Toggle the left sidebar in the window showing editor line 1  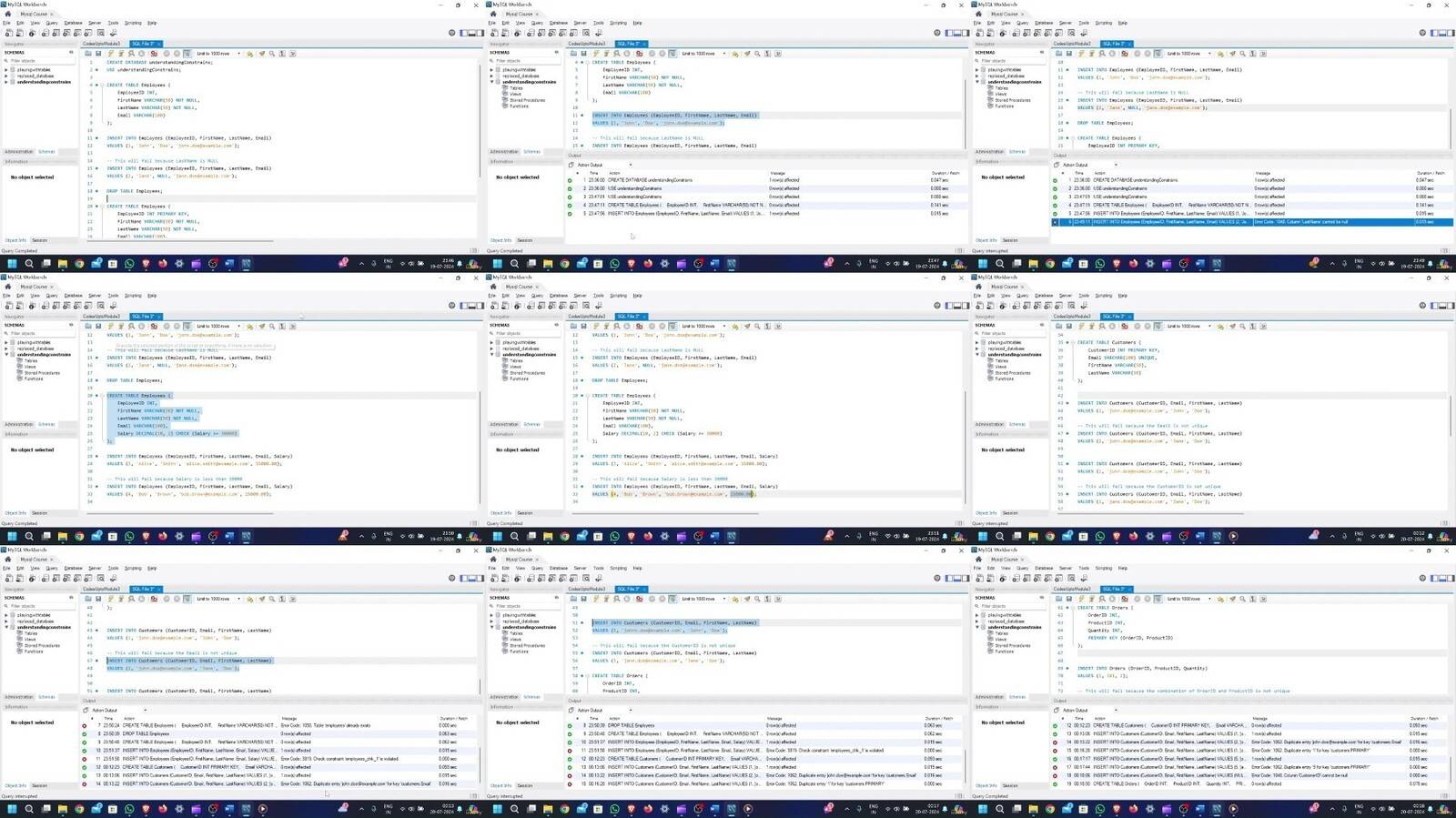click(463, 33)
